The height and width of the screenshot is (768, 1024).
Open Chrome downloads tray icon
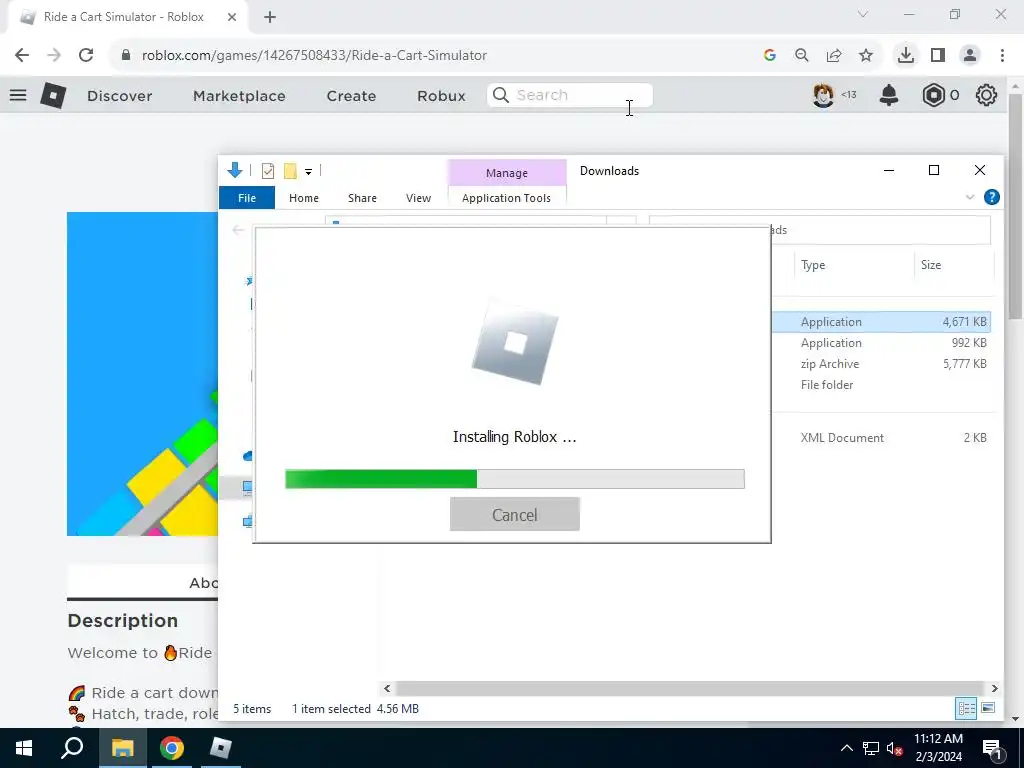(906, 56)
